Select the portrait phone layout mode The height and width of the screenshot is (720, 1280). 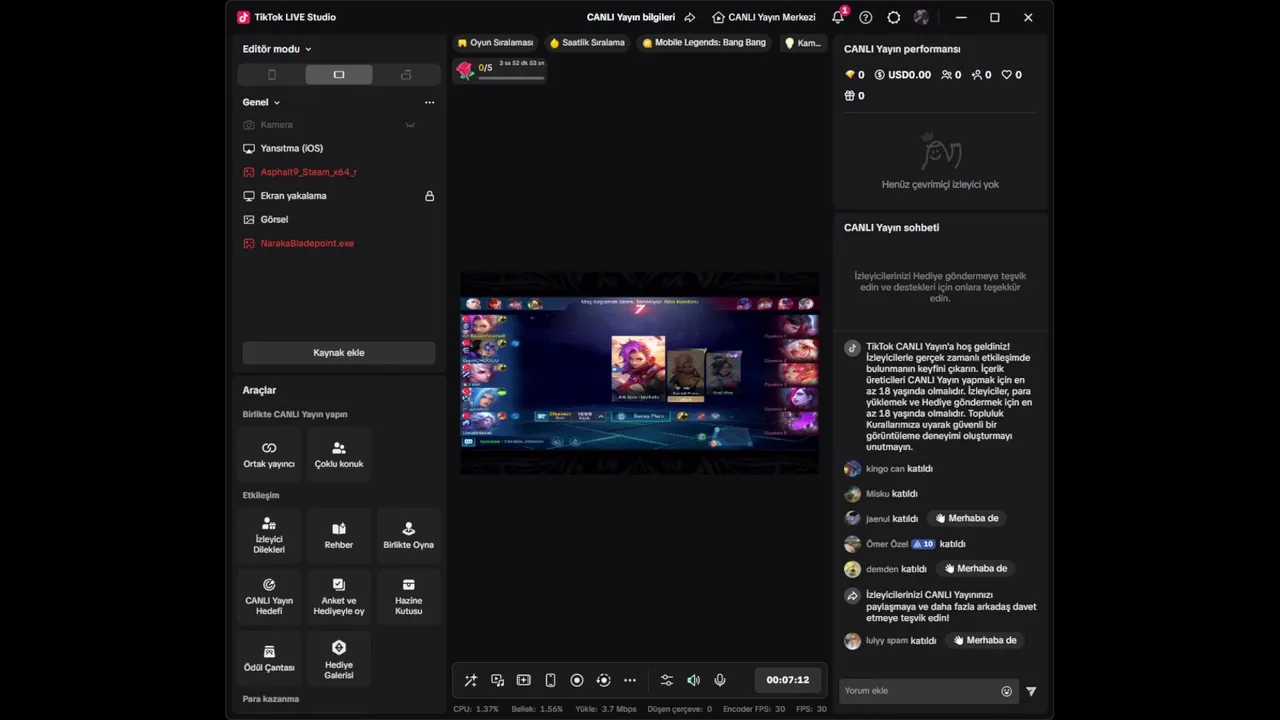click(x=272, y=75)
